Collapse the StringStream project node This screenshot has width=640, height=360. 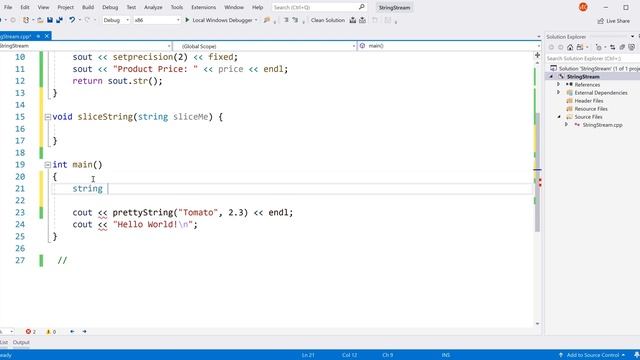551,77
